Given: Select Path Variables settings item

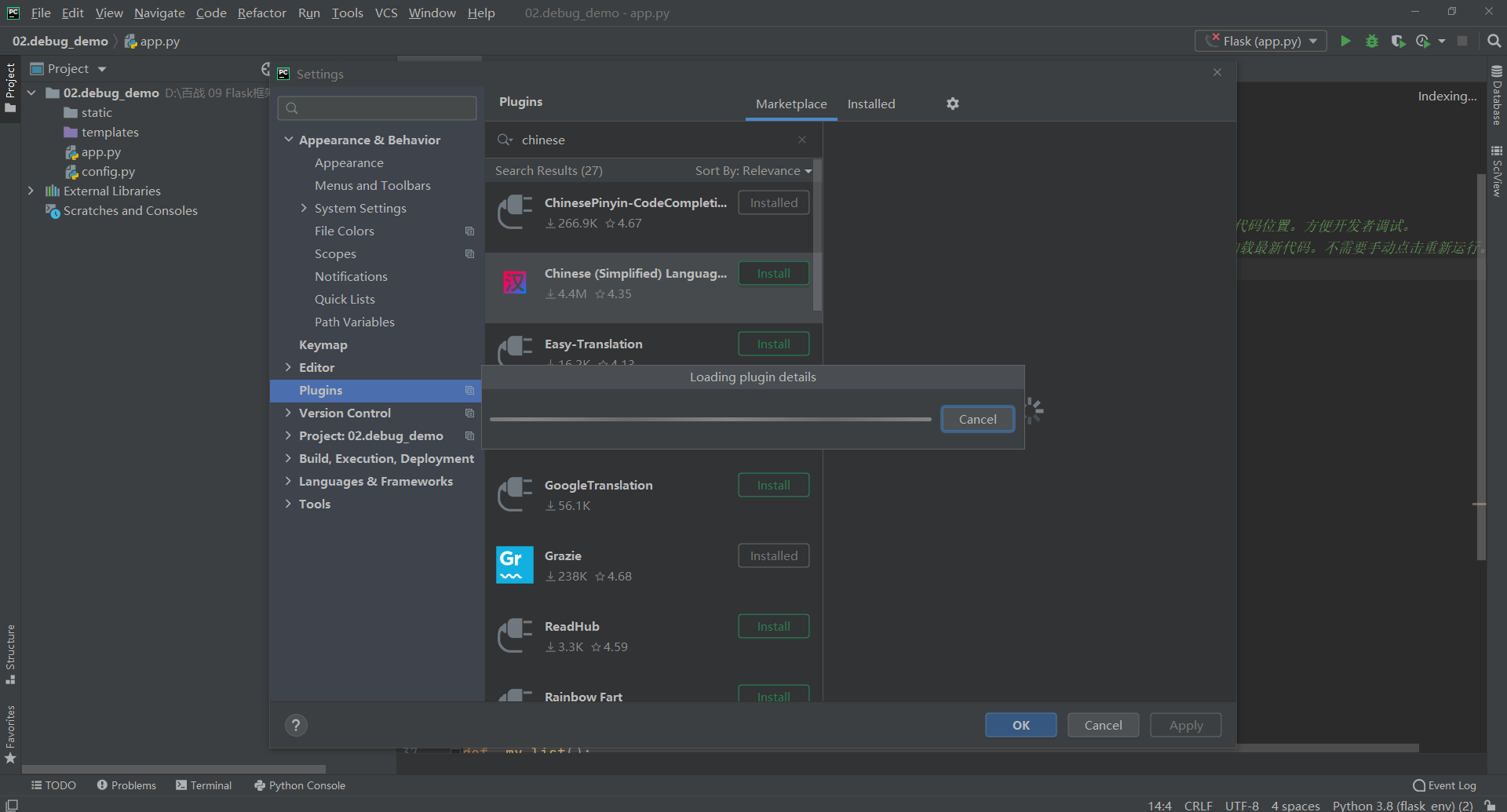Looking at the screenshot, I should tap(355, 322).
